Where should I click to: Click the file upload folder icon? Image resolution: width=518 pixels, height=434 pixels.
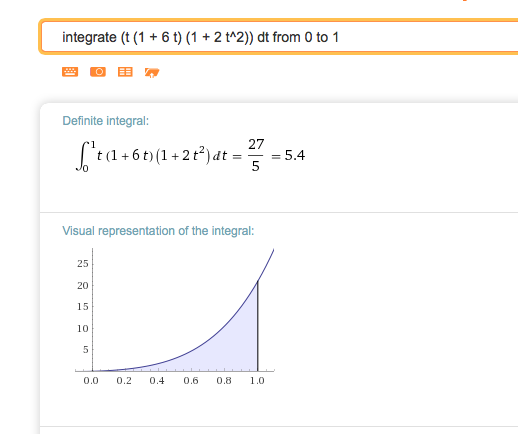[x=152, y=72]
